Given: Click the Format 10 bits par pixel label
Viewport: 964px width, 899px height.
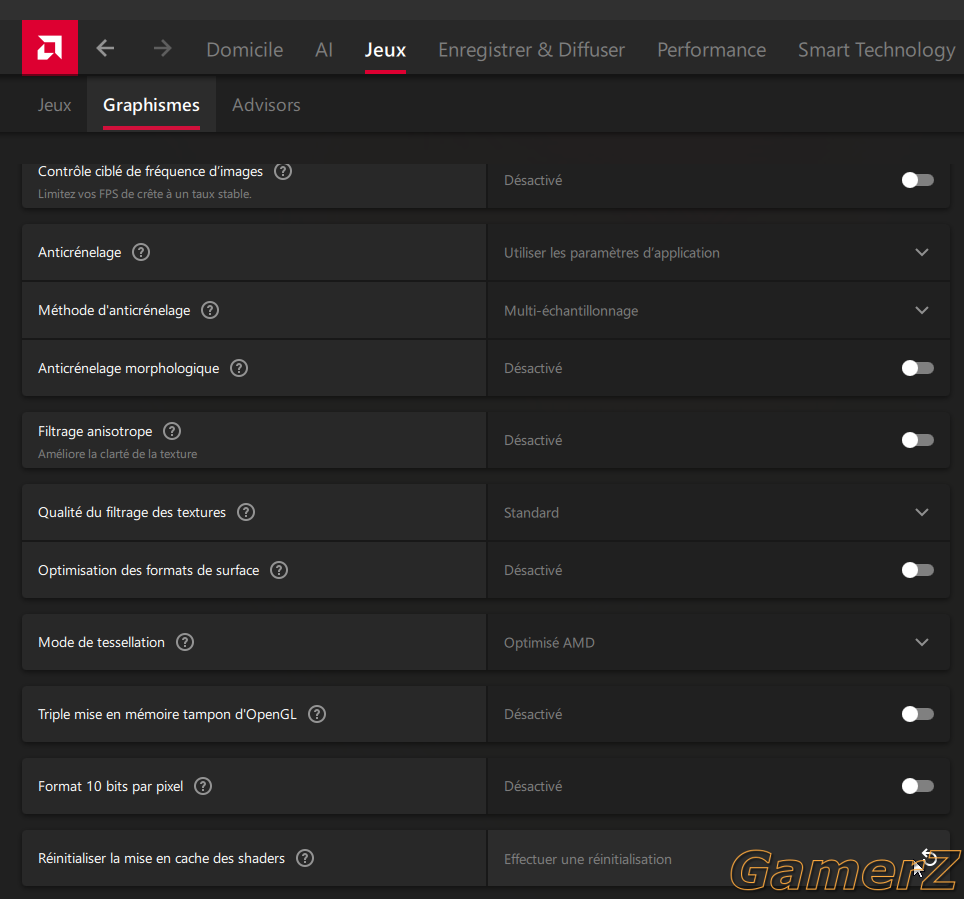Looking at the screenshot, I should (111, 786).
